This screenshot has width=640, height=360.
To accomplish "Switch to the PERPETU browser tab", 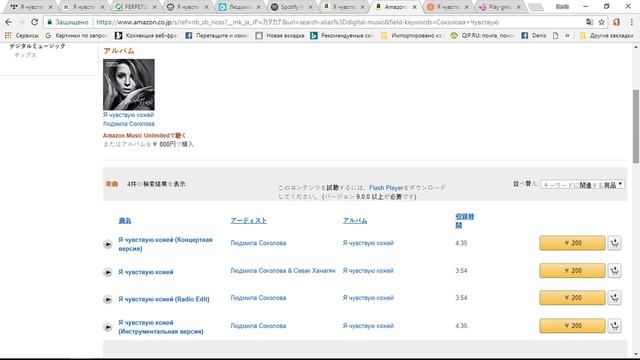I will (136, 7).
